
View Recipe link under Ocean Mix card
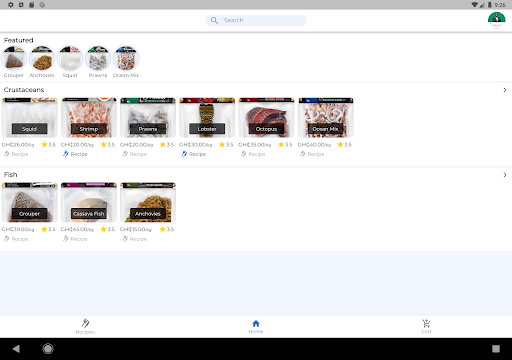coord(312,154)
